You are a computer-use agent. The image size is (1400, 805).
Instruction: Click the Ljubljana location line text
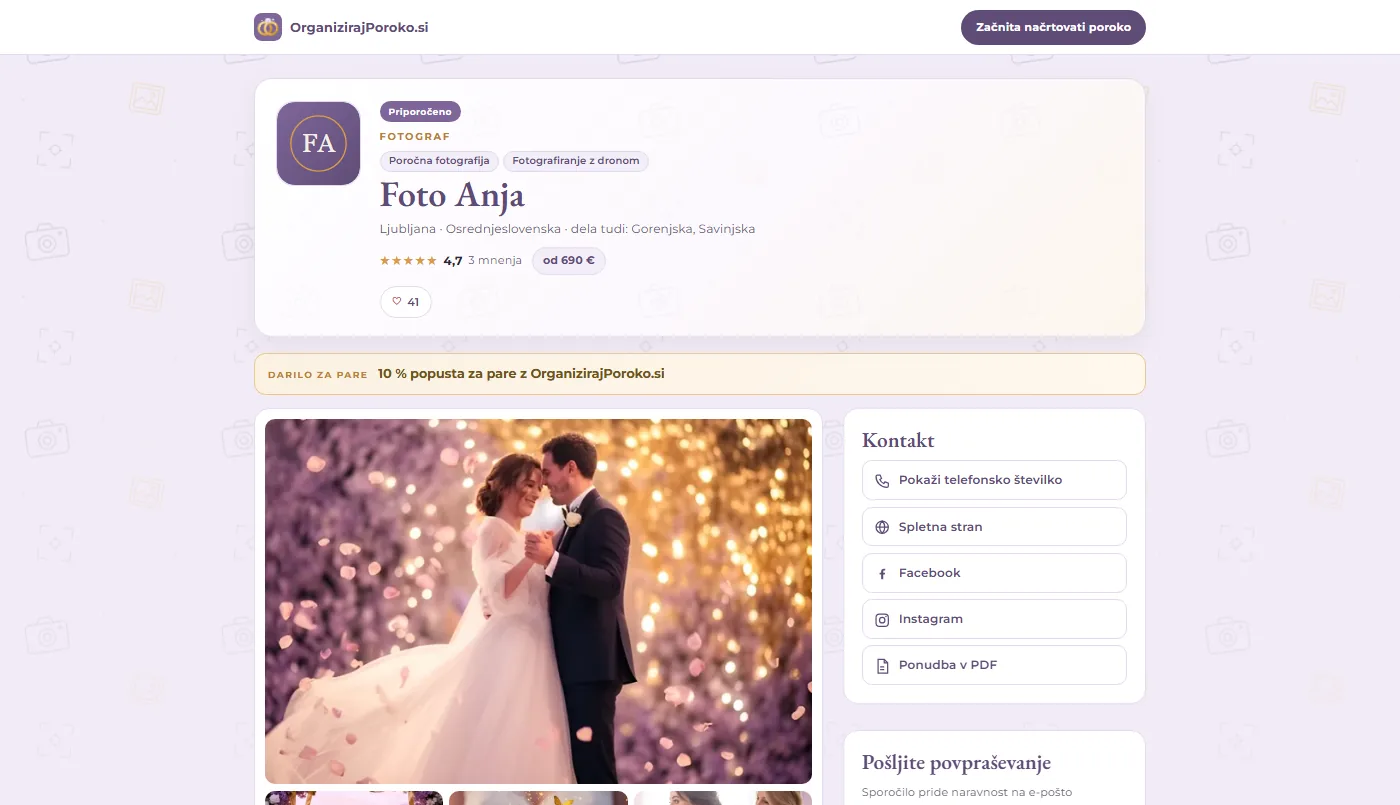567,229
